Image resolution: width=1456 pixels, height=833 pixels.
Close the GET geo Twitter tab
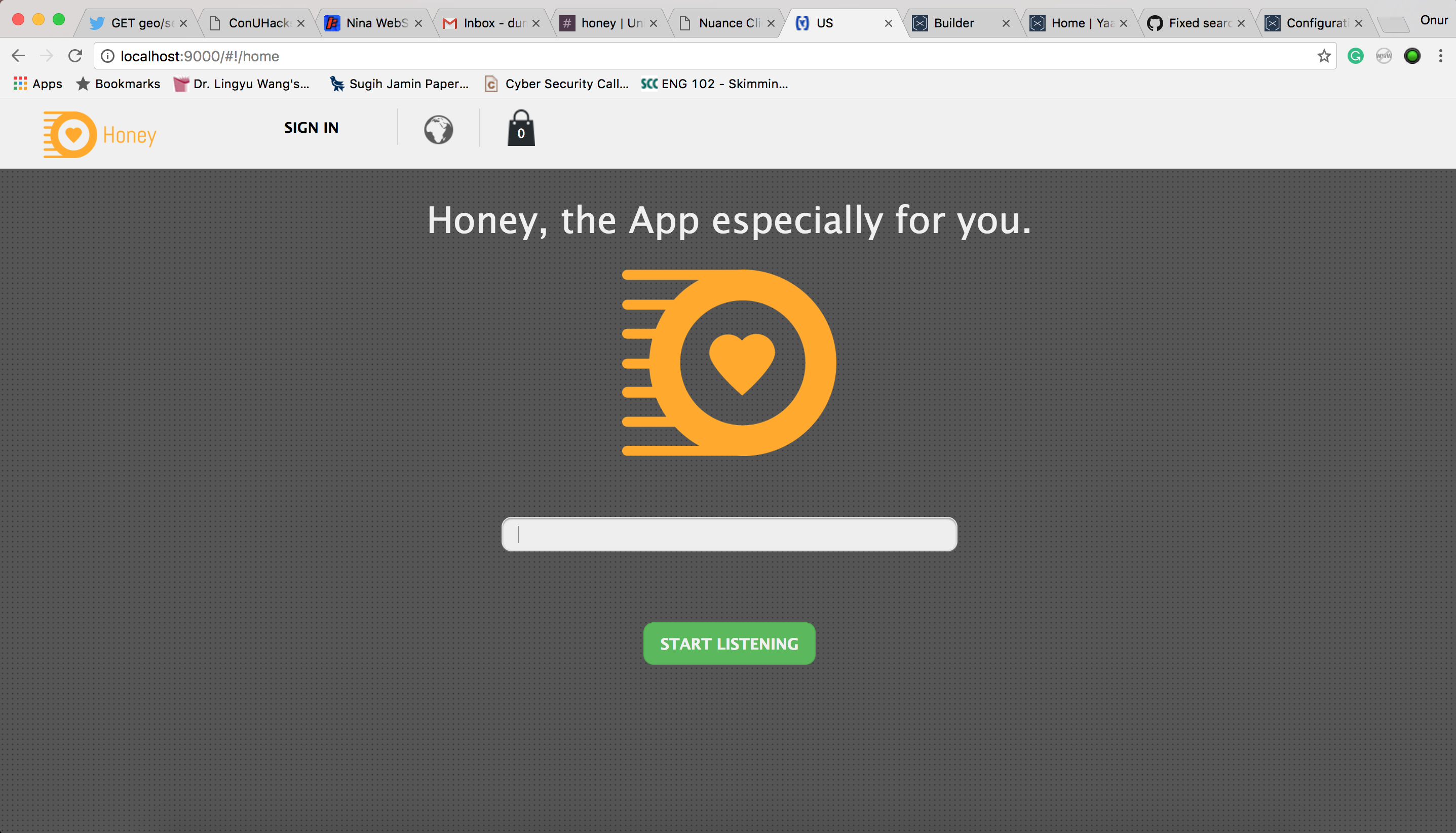pos(183,23)
